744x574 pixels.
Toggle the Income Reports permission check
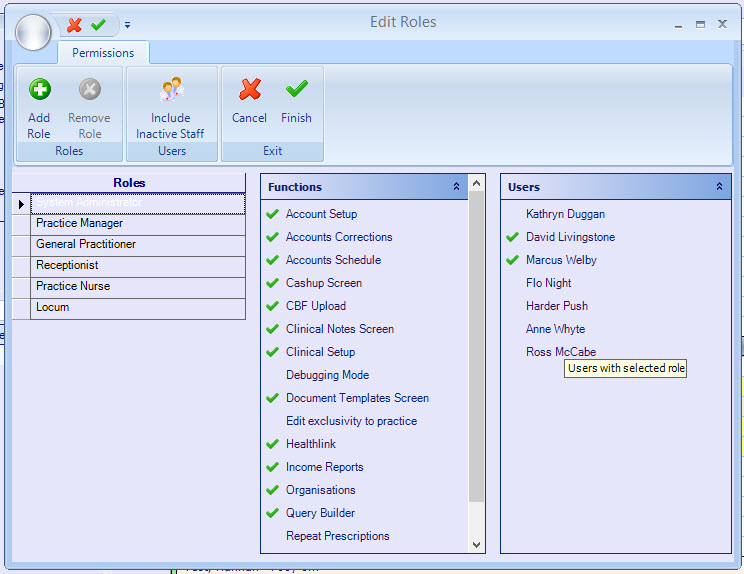[x=272, y=467]
